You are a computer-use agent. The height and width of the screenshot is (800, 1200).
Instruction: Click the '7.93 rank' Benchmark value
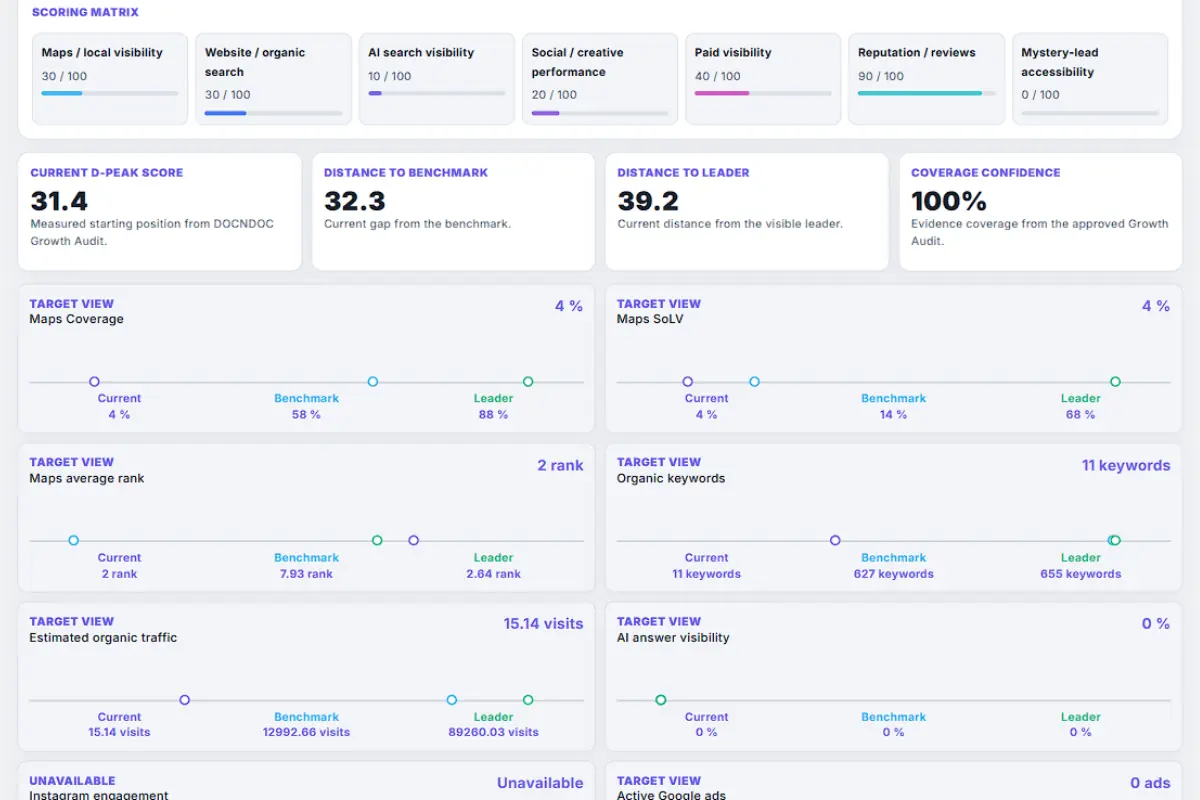pos(306,574)
